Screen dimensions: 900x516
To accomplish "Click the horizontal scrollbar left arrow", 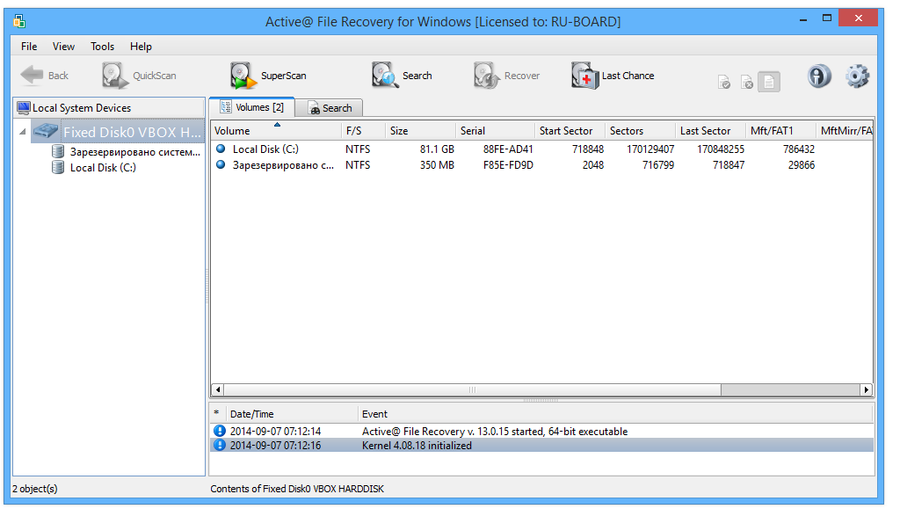I will [218, 390].
